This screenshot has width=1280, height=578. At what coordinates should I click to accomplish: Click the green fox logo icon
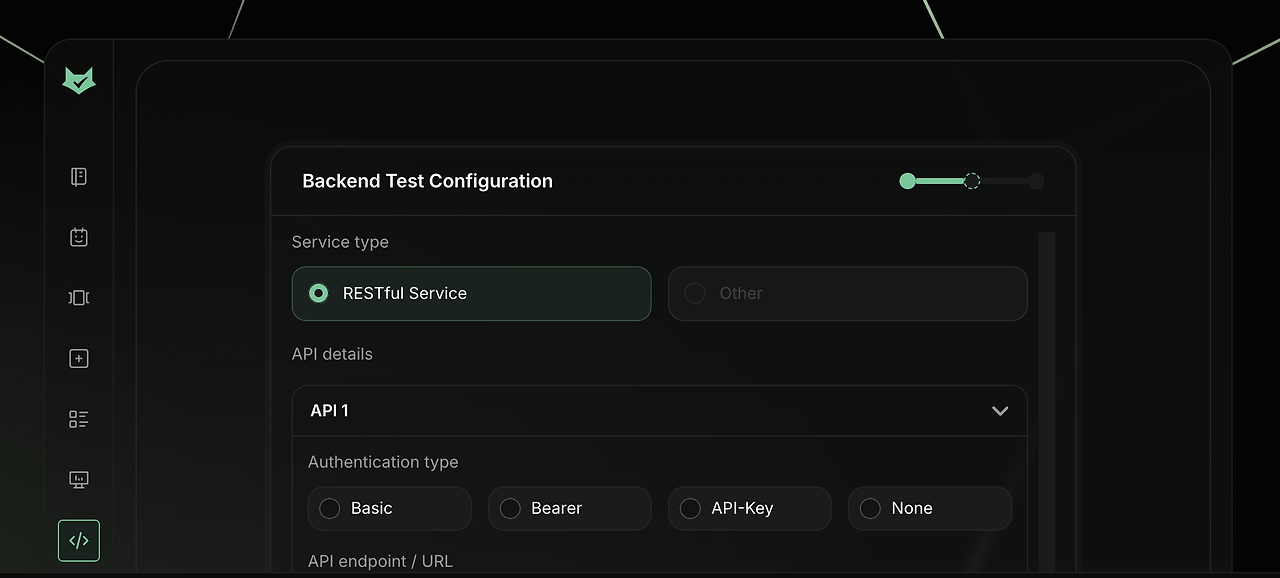[x=79, y=81]
